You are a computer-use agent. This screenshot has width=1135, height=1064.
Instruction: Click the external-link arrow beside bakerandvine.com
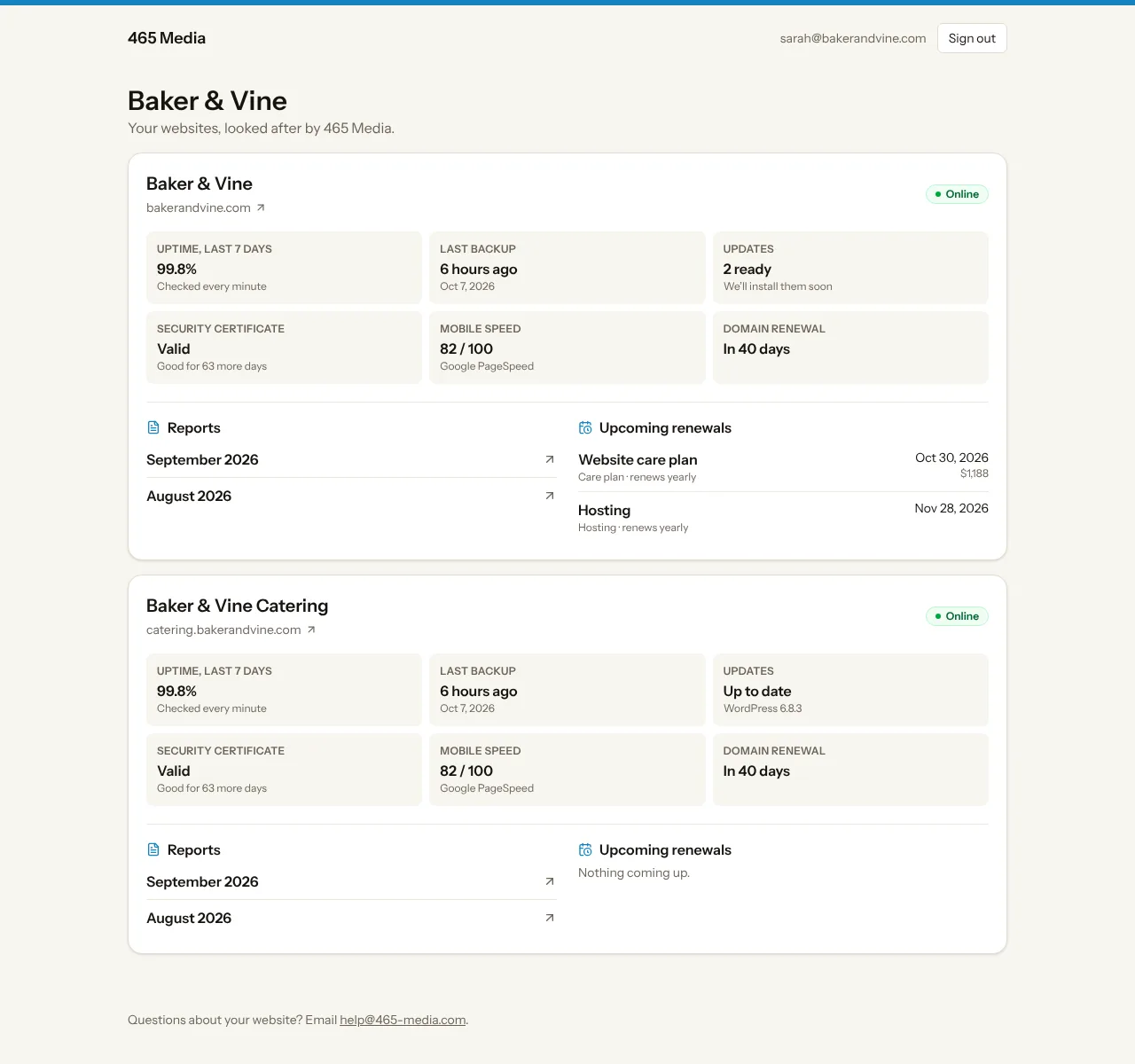(x=261, y=207)
